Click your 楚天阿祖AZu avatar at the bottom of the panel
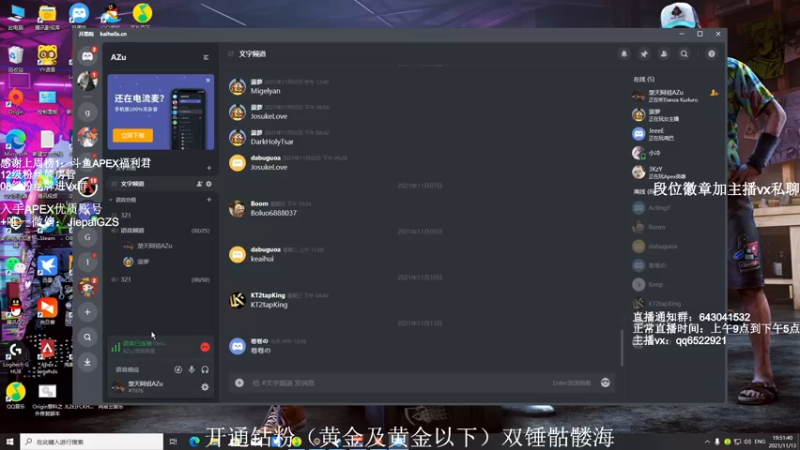Image resolution: width=800 pixels, height=450 pixels. tap(118, 387)
